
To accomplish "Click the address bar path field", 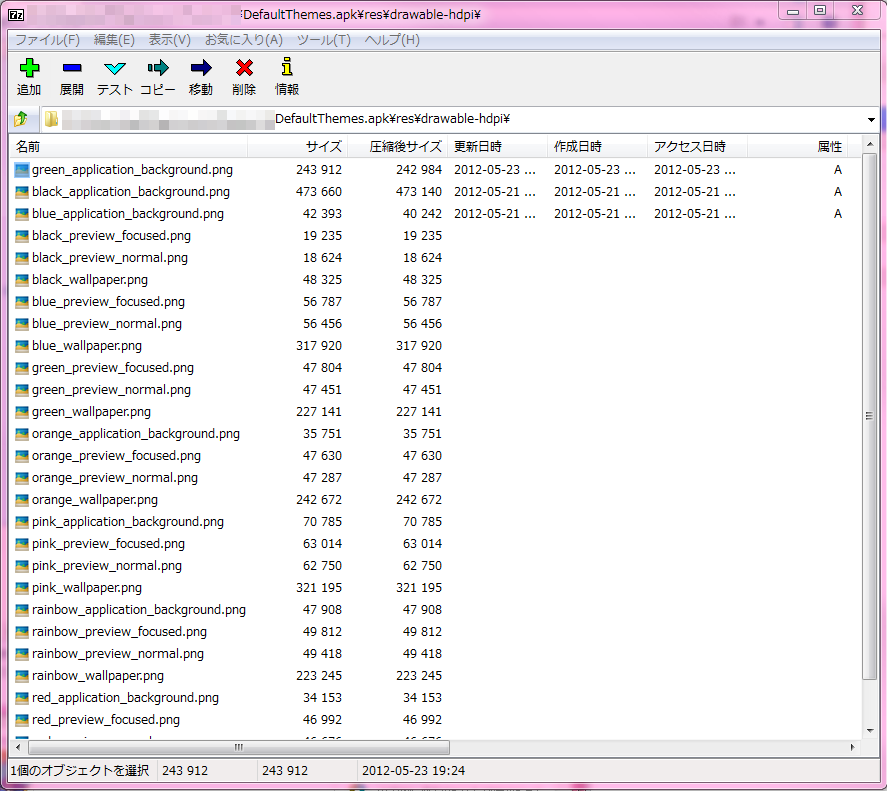I will [453, 119].
